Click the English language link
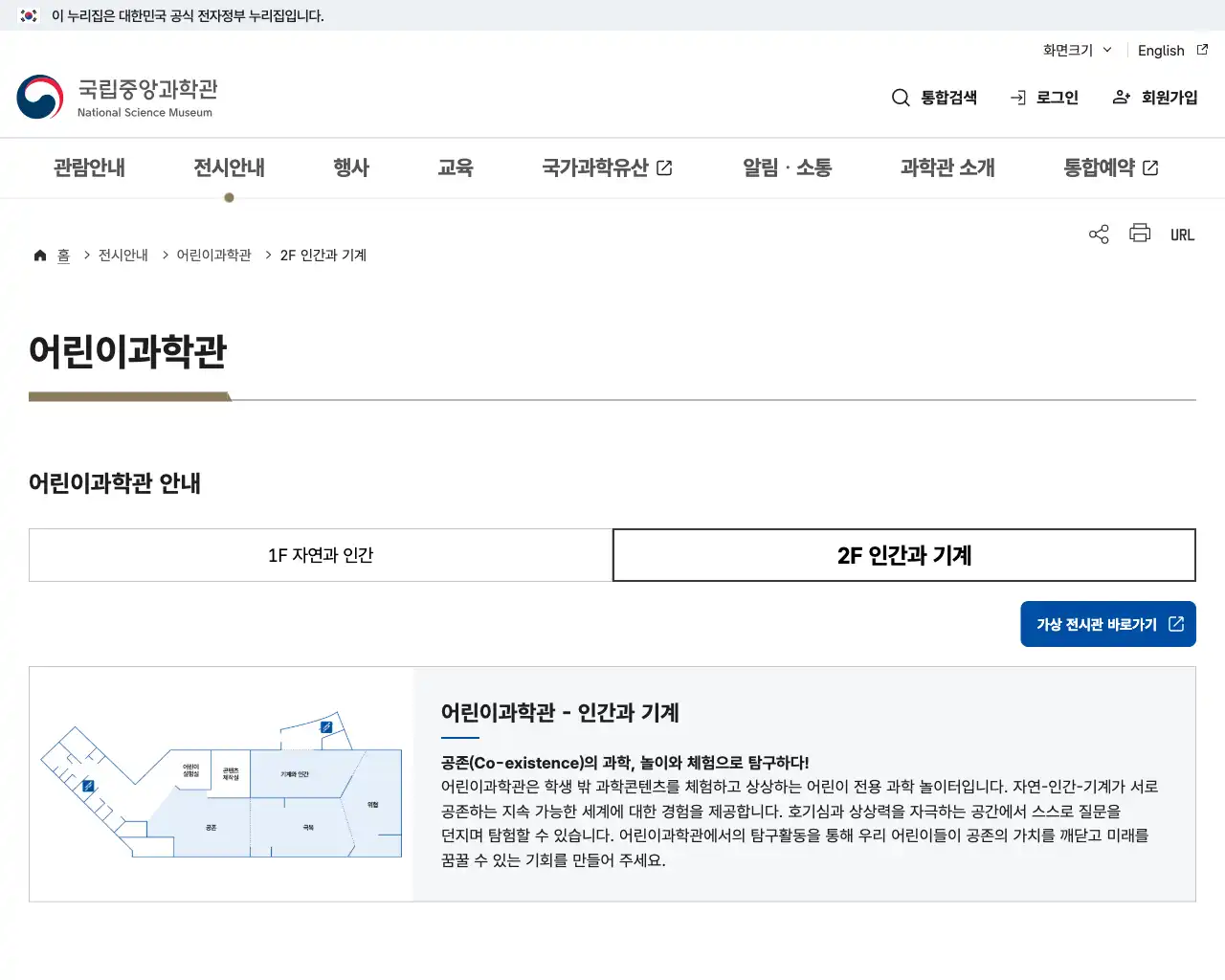The image size is (1225, 980). point(1161,51)
